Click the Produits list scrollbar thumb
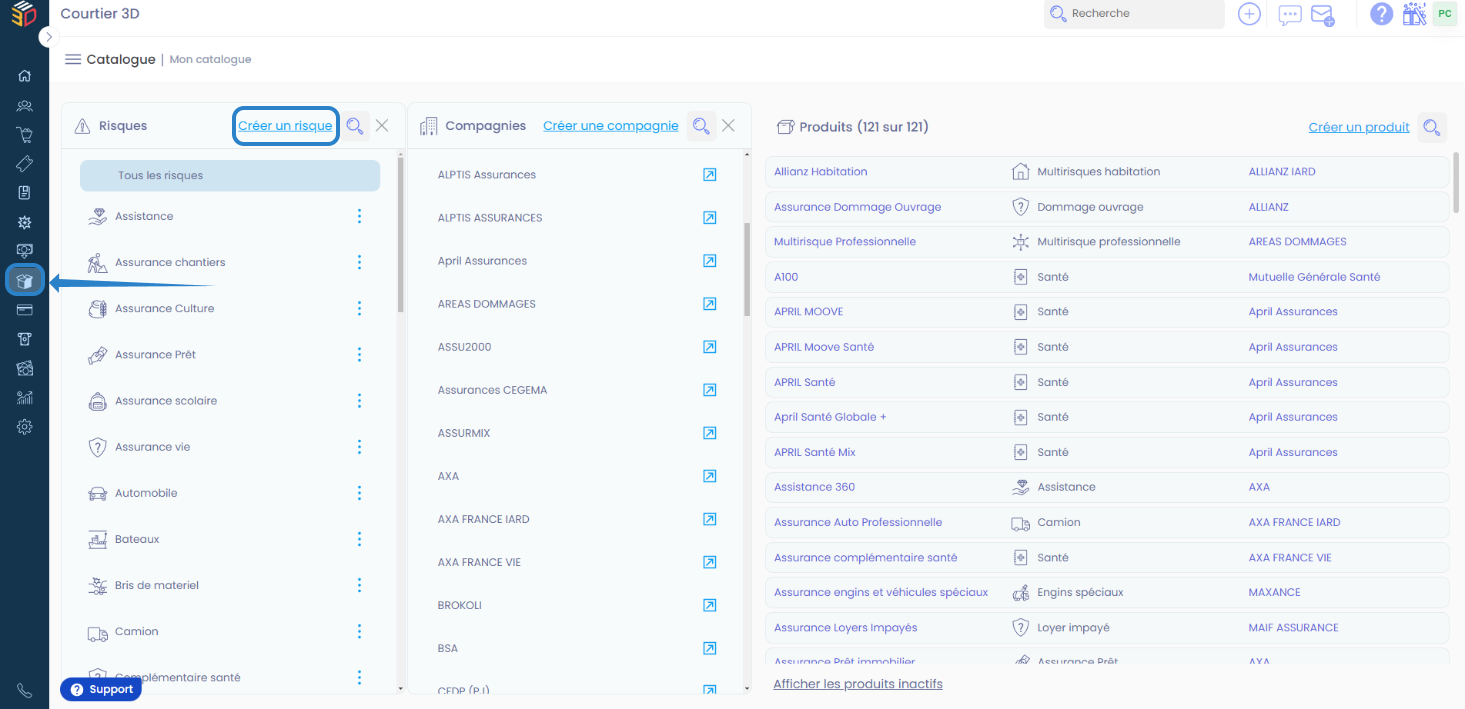 (x=1456, y=183)
